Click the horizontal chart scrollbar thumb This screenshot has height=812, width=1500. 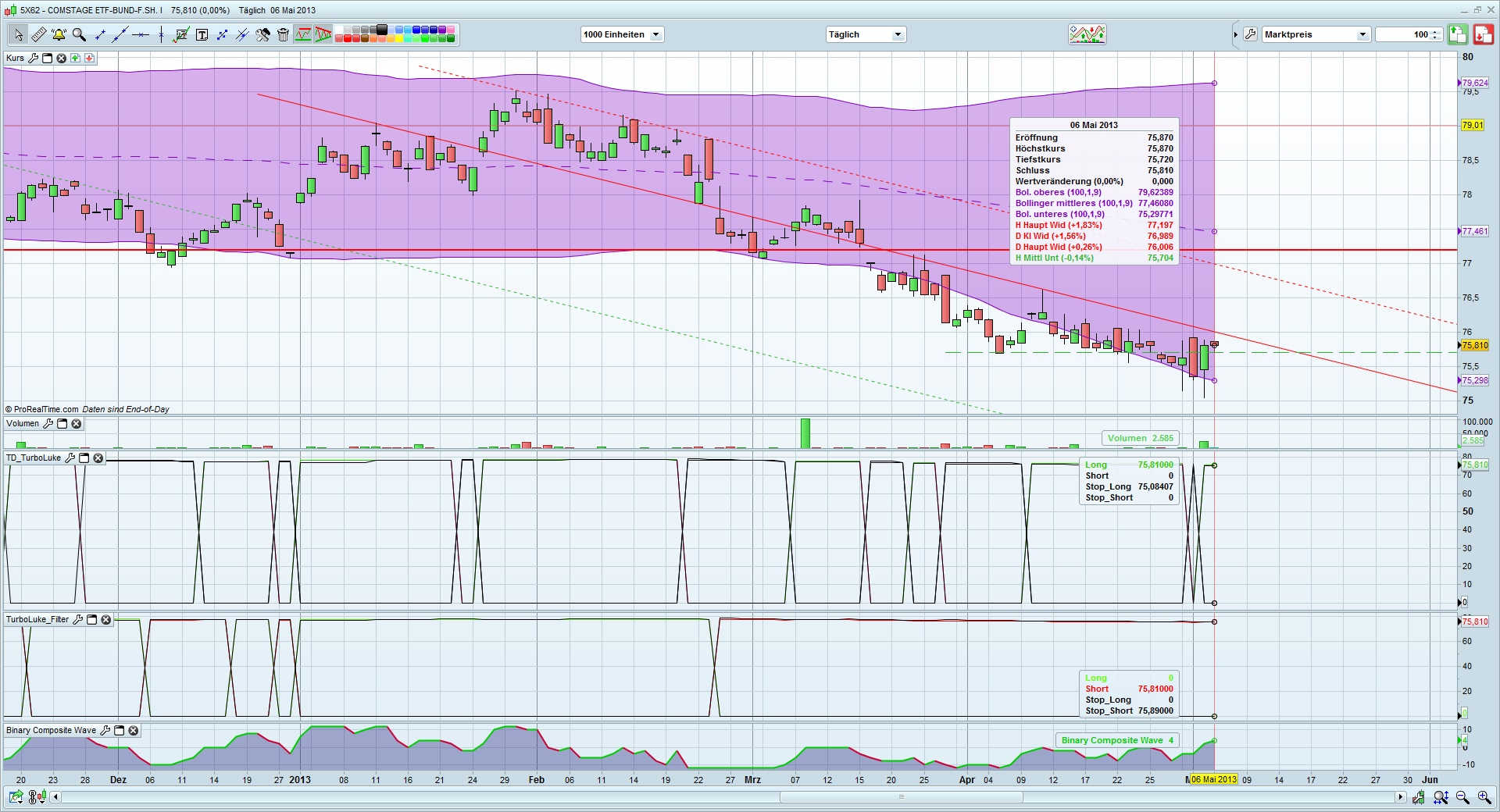click(901, 797)
